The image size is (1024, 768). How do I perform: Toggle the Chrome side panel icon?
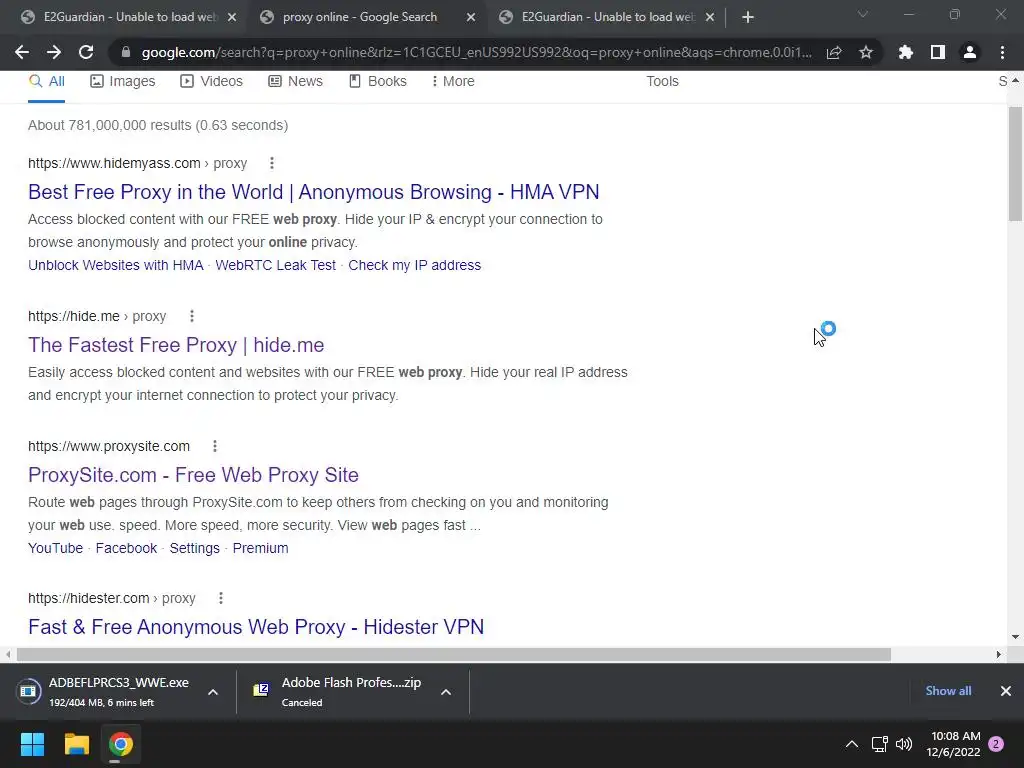tap(938, 52)
